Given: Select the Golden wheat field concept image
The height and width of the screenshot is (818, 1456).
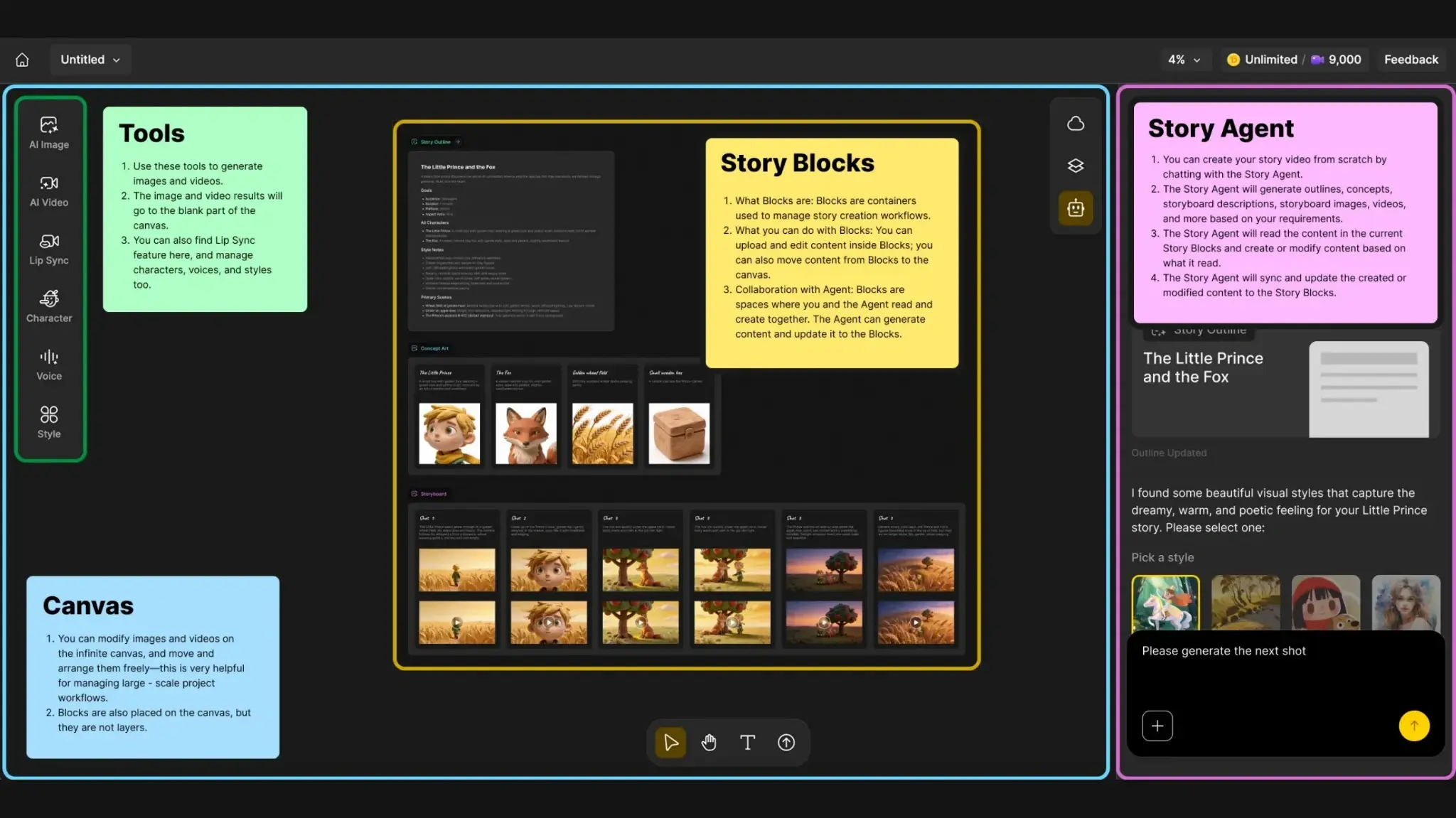Looking at the screenshot, I should pos(603,434).
